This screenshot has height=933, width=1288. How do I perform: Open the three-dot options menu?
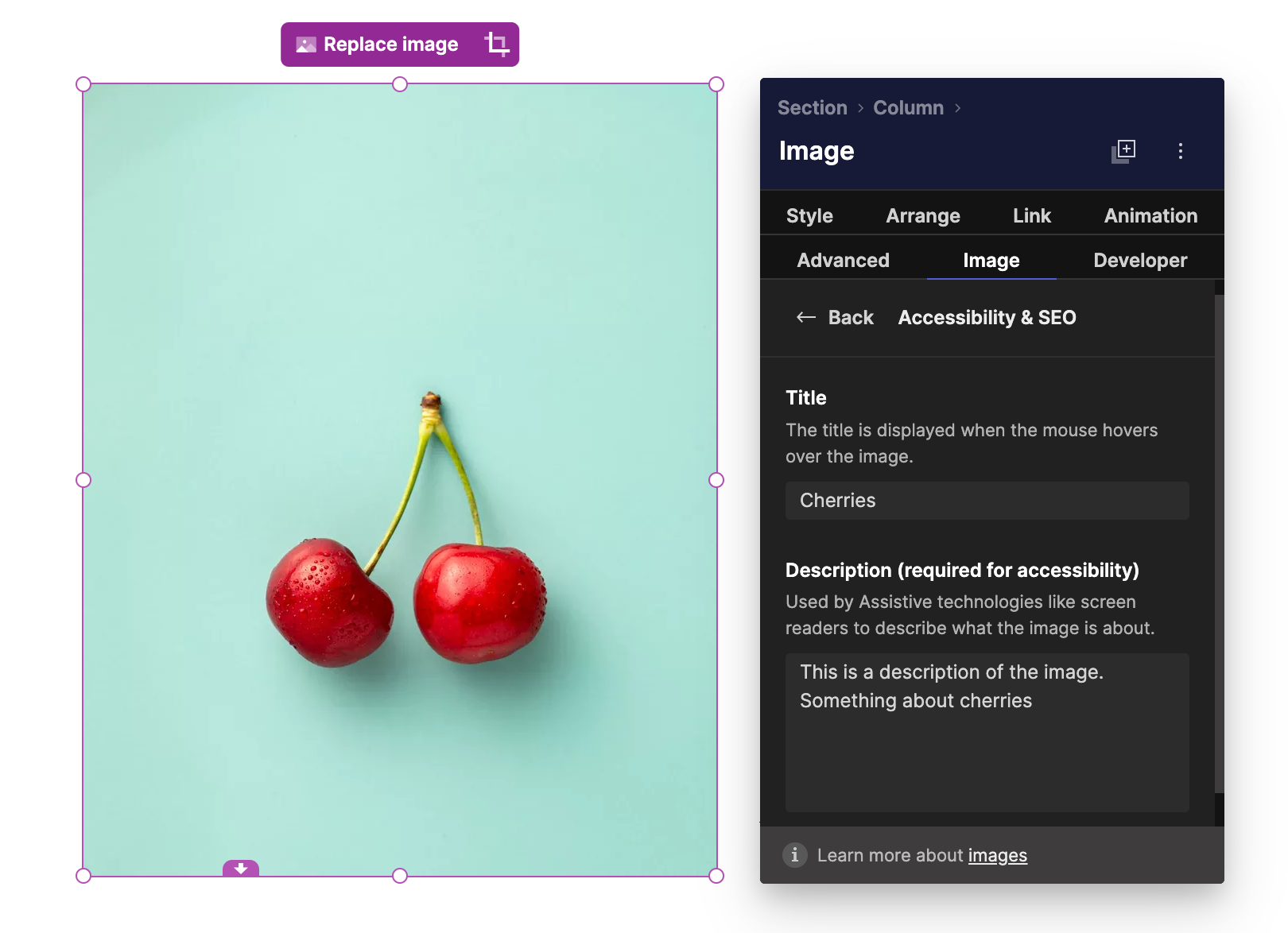pos(1181,151)
